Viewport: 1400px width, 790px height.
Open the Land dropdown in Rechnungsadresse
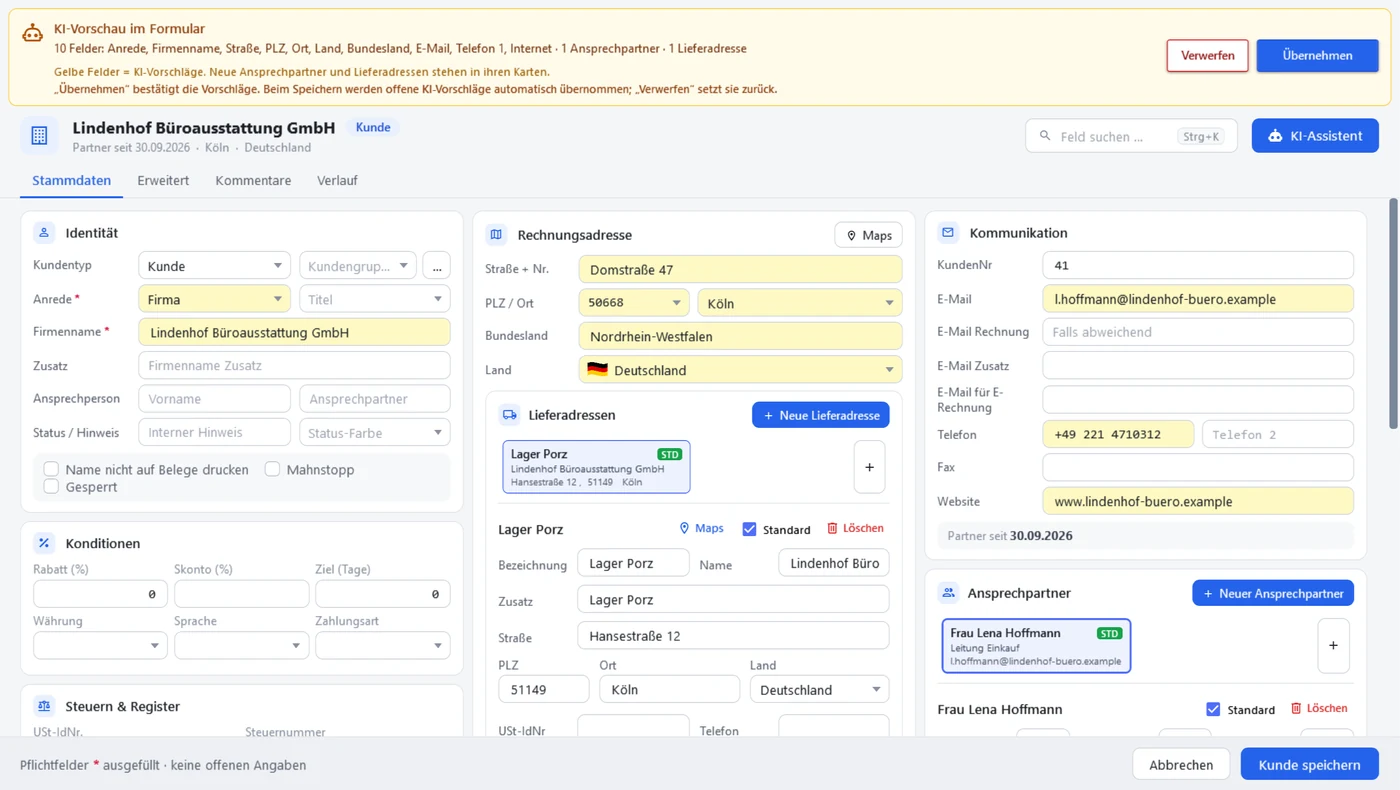[x=740, y=370]
